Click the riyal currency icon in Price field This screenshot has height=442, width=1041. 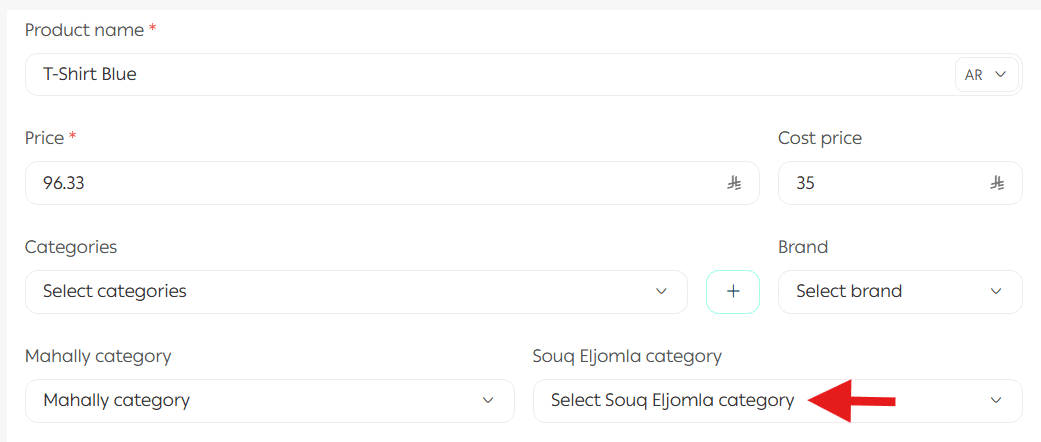pyautogui.click(x=734, y=183)
